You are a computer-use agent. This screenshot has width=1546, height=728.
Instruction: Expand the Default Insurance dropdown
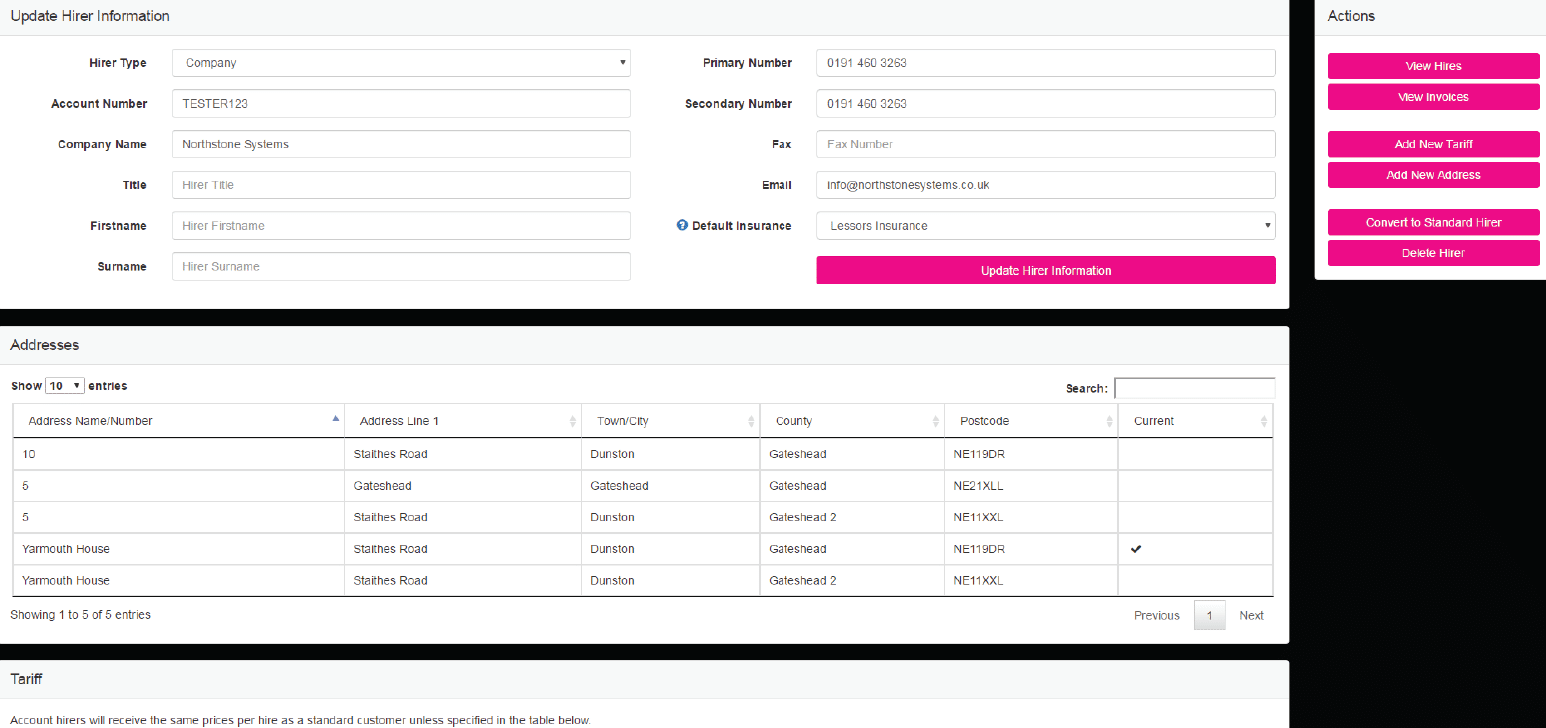1045,226
